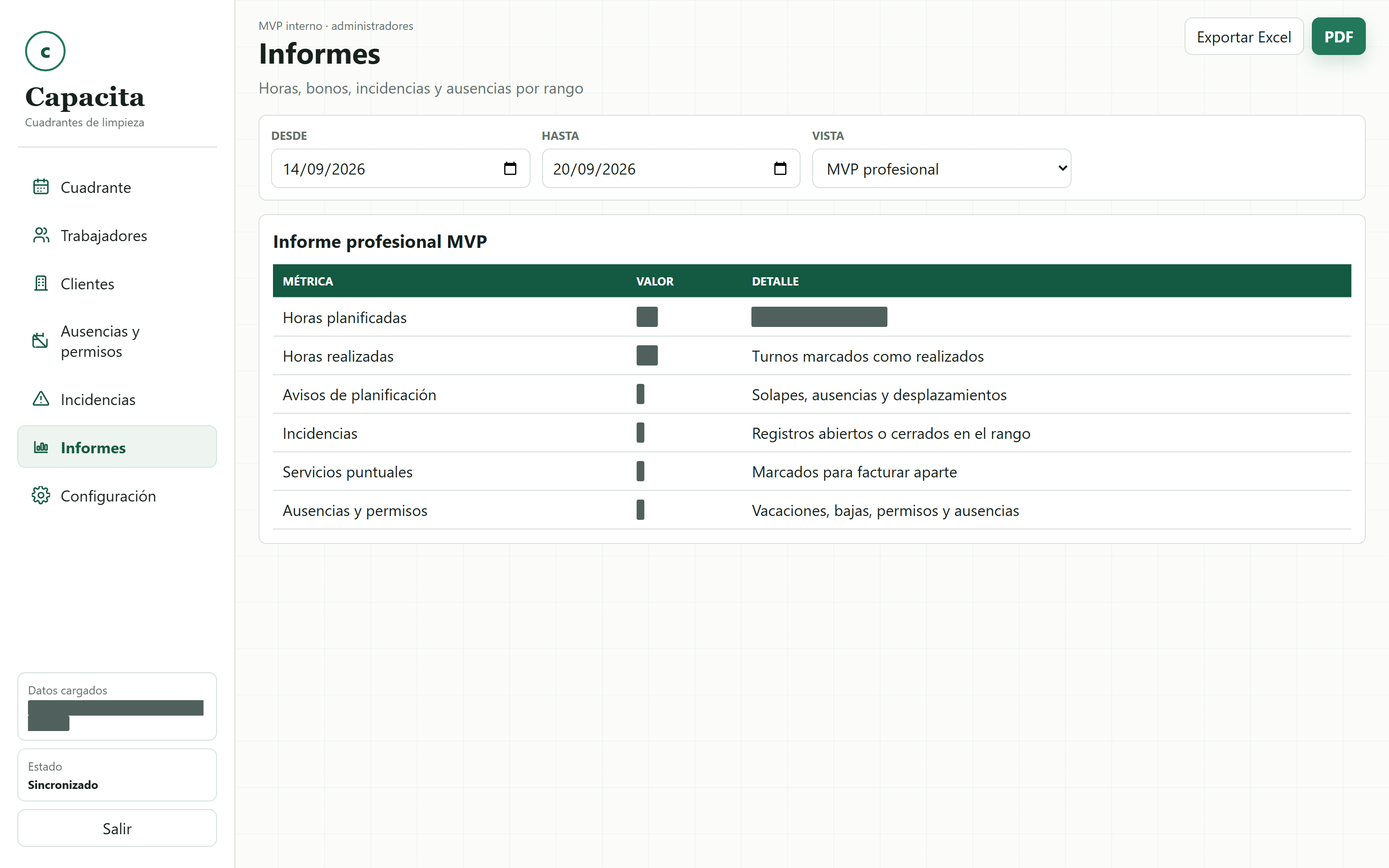Select the active Informes menu item
The height and width of the screenshot is (868, 1389).
click(x=117, y=447)
